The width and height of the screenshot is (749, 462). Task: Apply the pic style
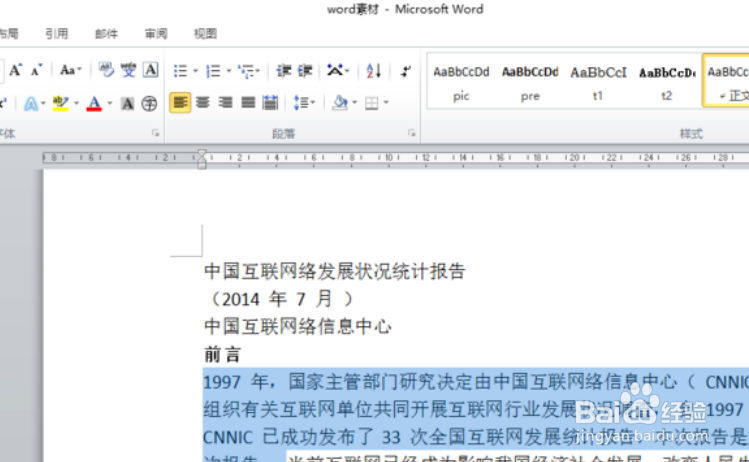pyautogui.click(x=461, y=82)
